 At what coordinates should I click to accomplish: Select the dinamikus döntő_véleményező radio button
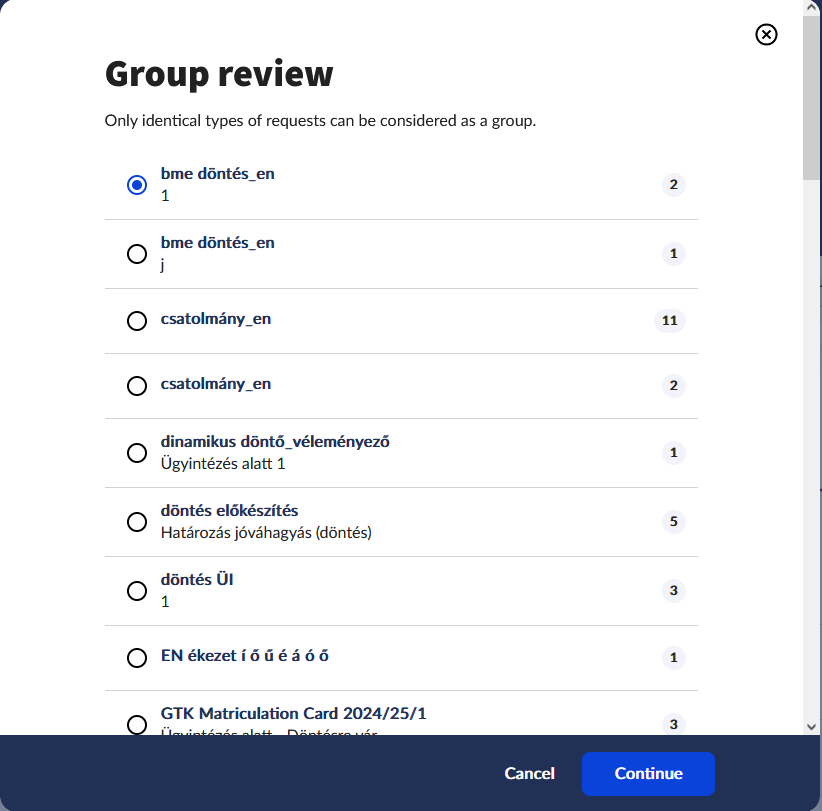pos(137,453)
